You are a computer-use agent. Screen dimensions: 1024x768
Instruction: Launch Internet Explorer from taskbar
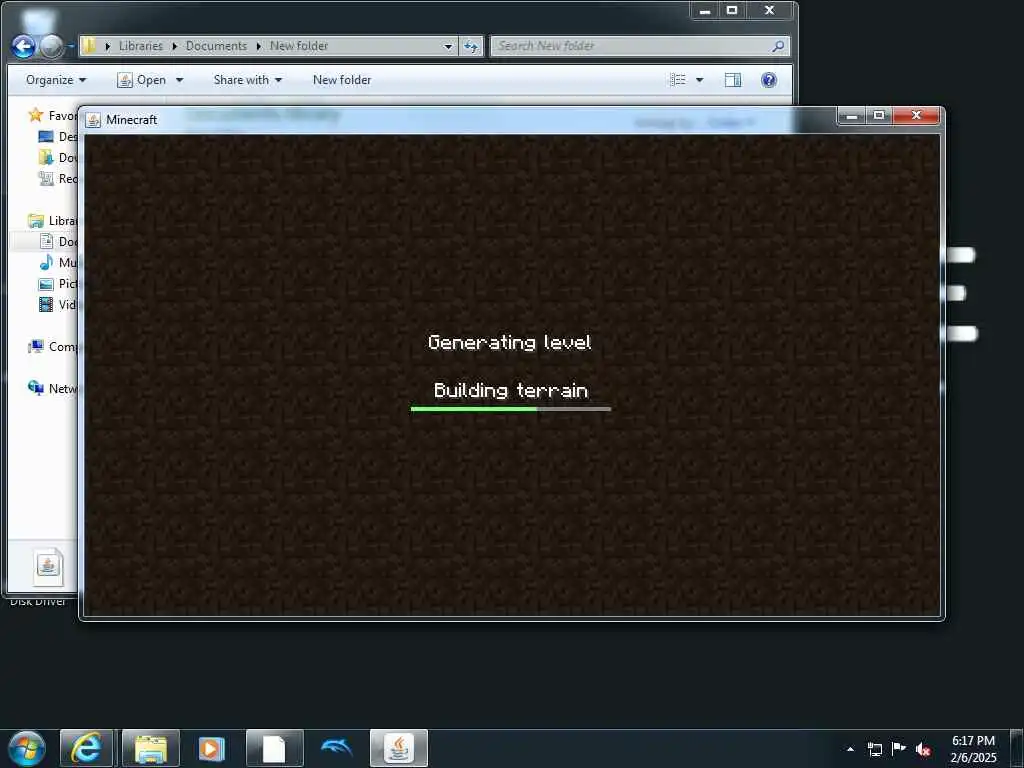(x=87, y=748)
